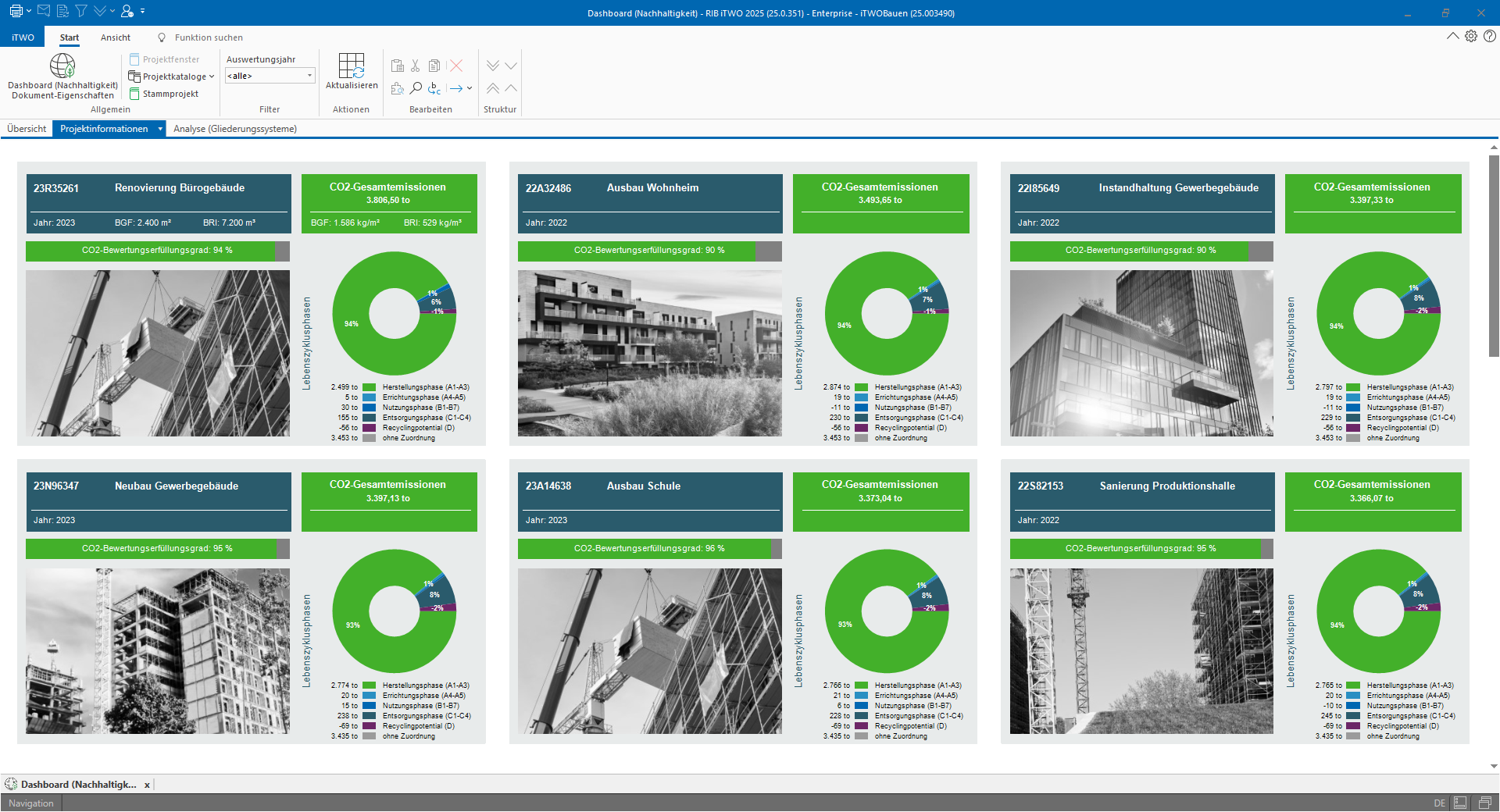Click the Aktualisieren refresh icon
This screenshot has height=812, width=1500.
point(351,66)
